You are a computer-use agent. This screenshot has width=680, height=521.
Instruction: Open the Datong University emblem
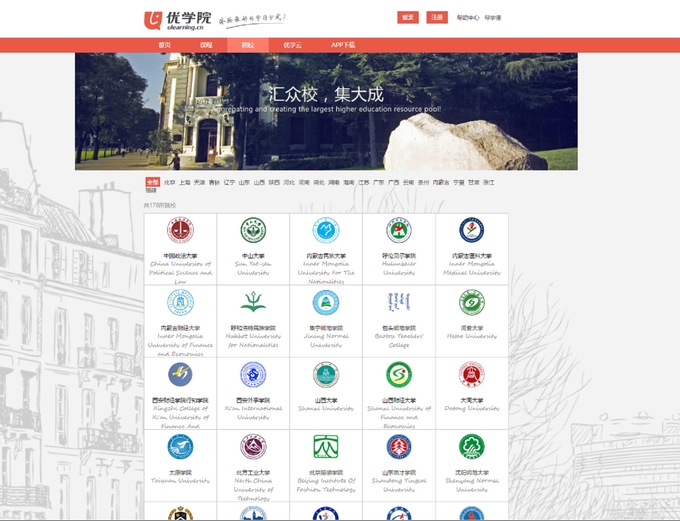472,374
